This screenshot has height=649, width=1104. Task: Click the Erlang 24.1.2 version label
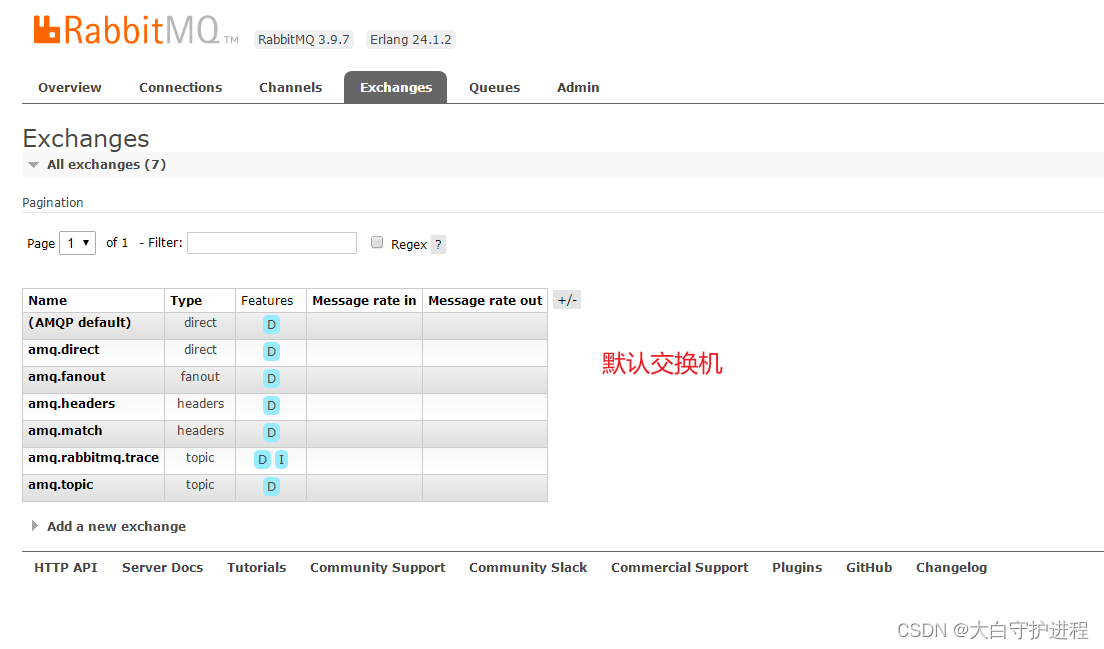point(410,39)
